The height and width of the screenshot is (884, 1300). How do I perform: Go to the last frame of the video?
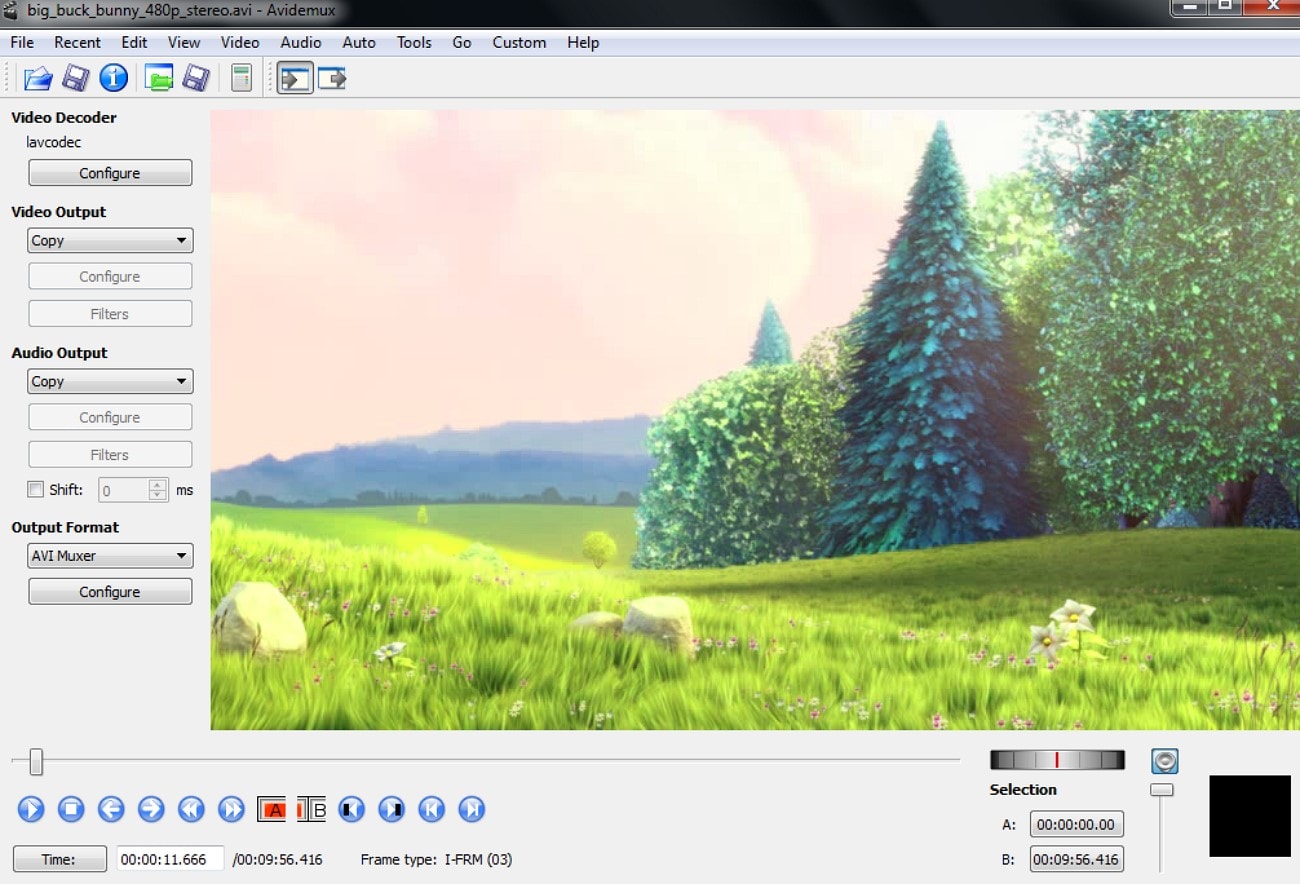point(471,809)
